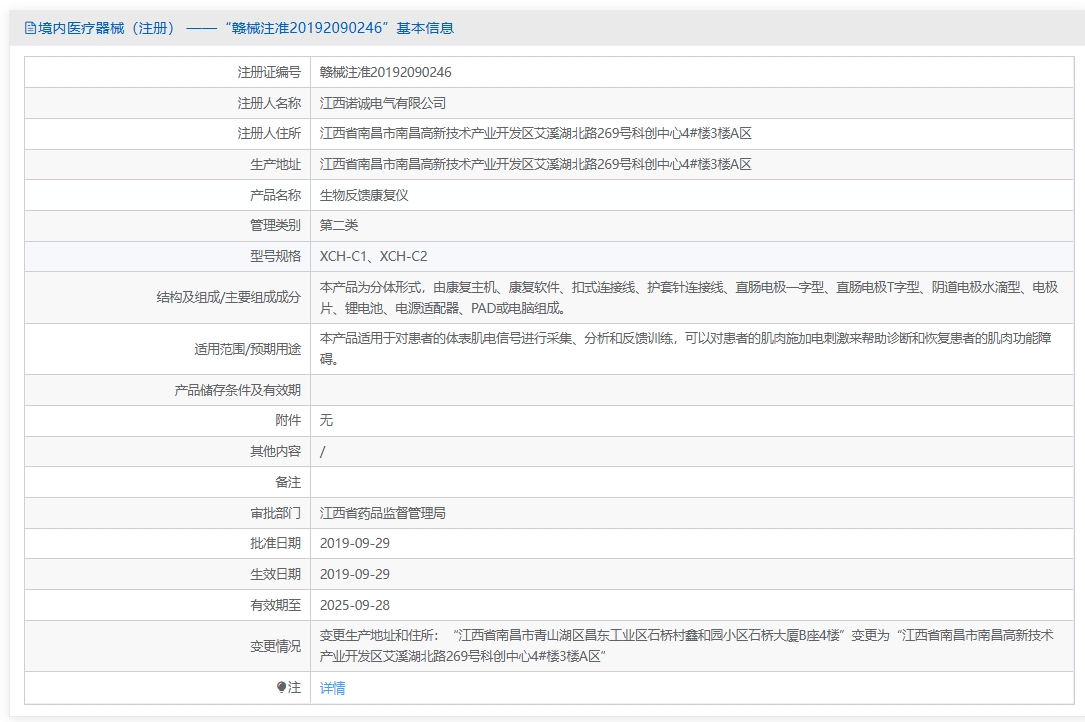Select the 适用范围/预期用途 label

(248, 349)
